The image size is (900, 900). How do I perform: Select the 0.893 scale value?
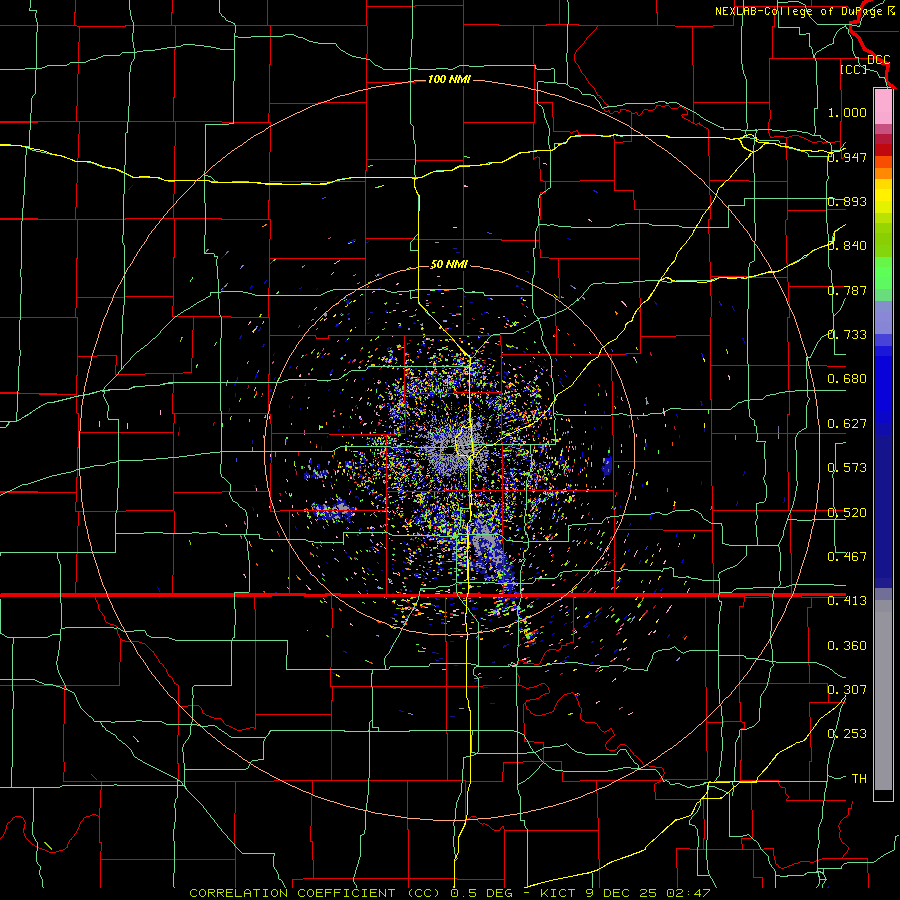[847, 201]
